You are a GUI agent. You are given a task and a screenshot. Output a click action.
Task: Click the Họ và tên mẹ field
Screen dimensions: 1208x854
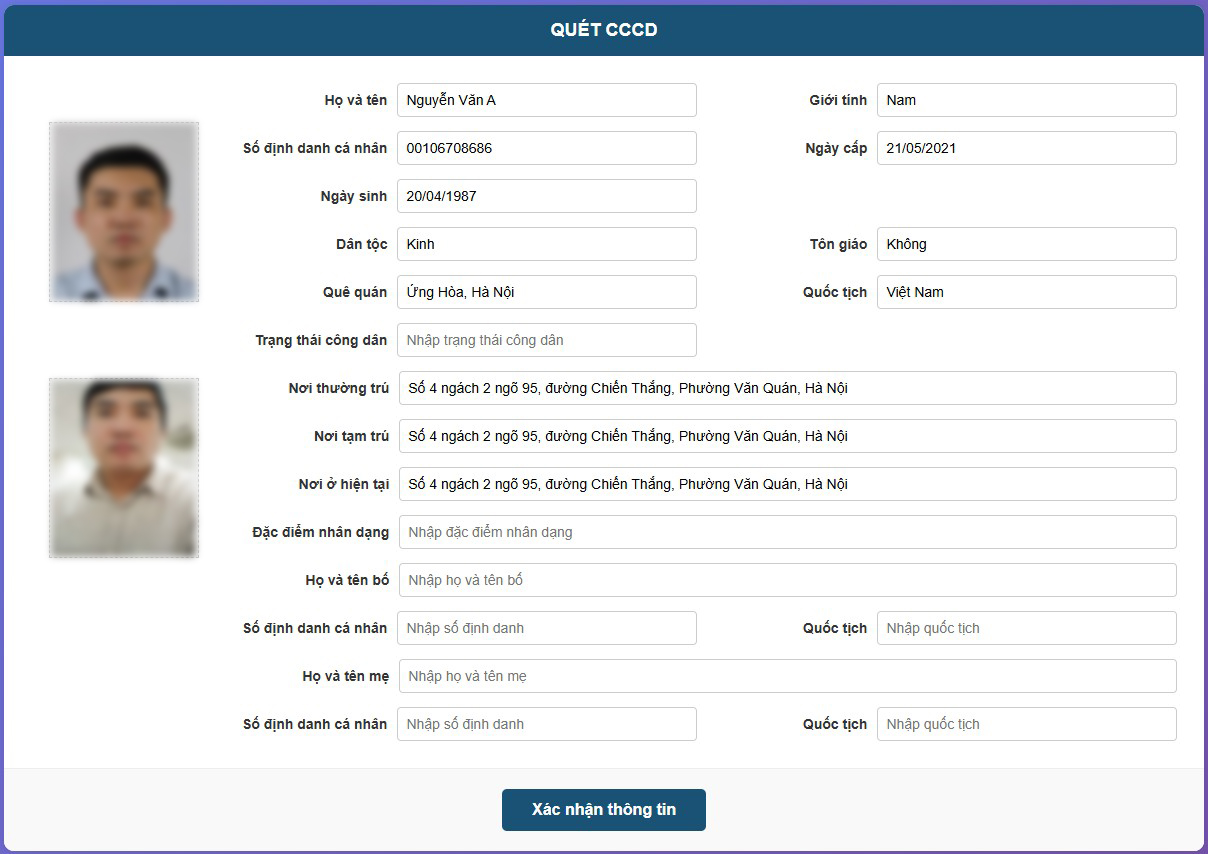click(x=787, y=676)
